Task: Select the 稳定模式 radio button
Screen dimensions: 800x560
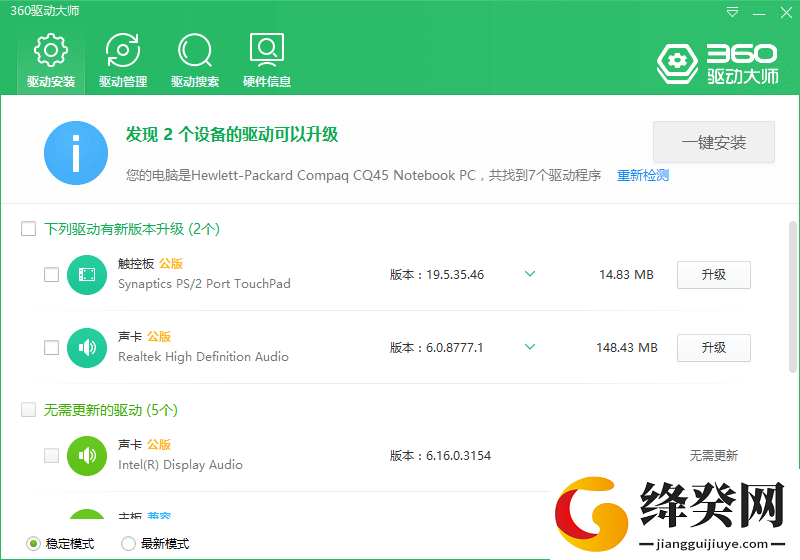Action: [x=33, y=544]
